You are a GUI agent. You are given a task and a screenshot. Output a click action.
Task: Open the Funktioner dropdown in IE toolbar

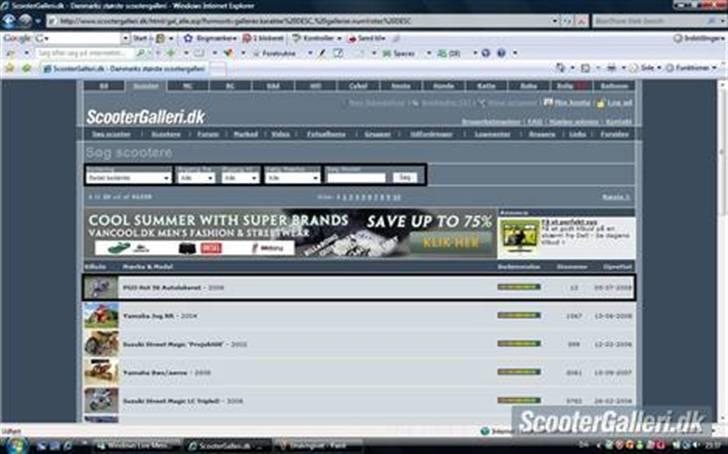695,68
